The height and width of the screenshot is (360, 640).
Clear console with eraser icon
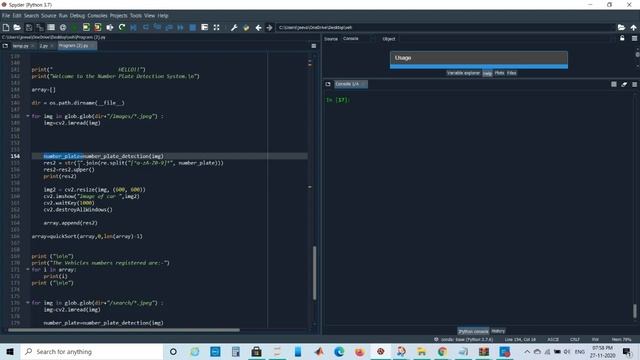(624, 84)
